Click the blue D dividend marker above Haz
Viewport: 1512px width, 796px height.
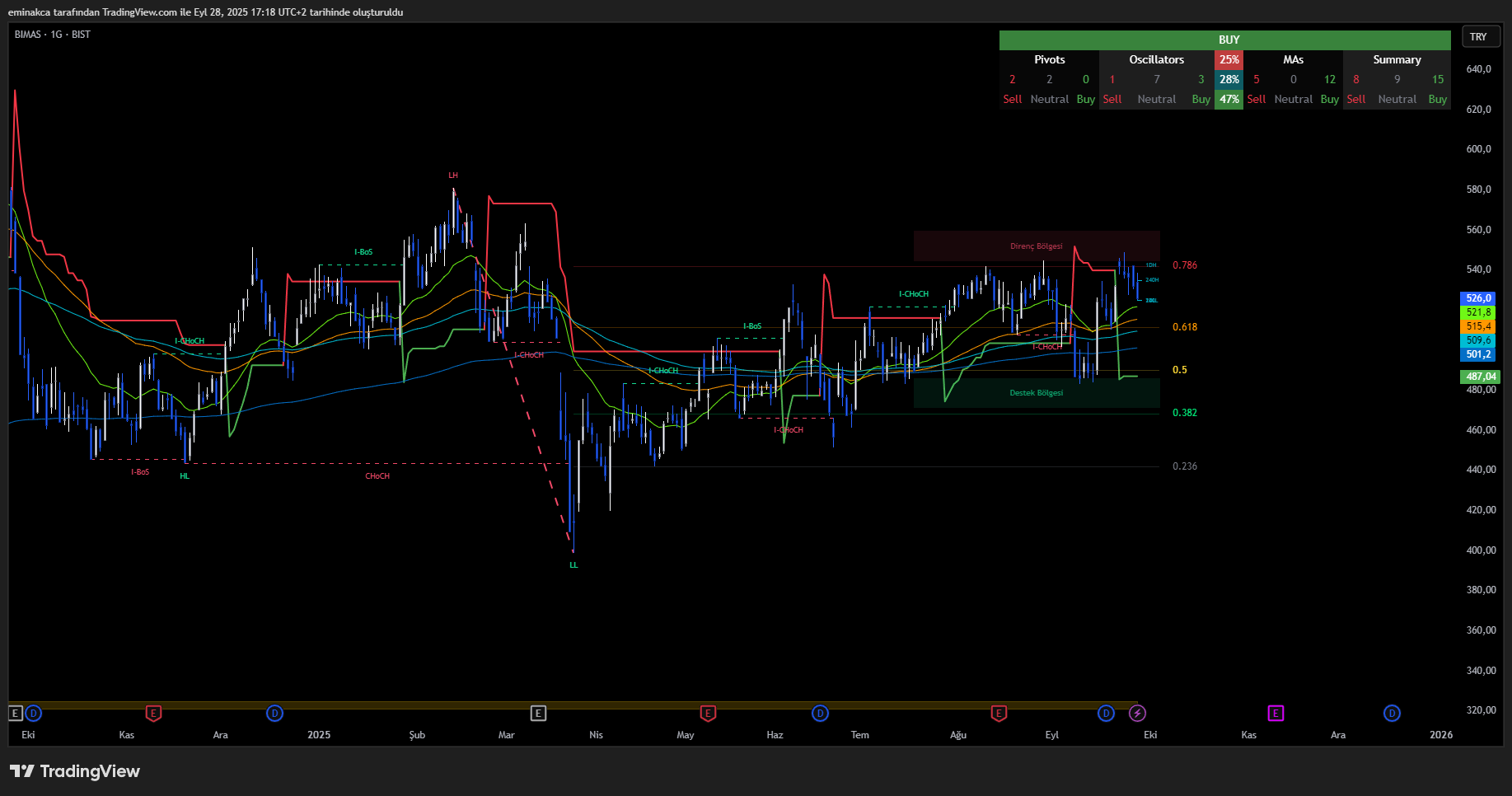point(820,713)
